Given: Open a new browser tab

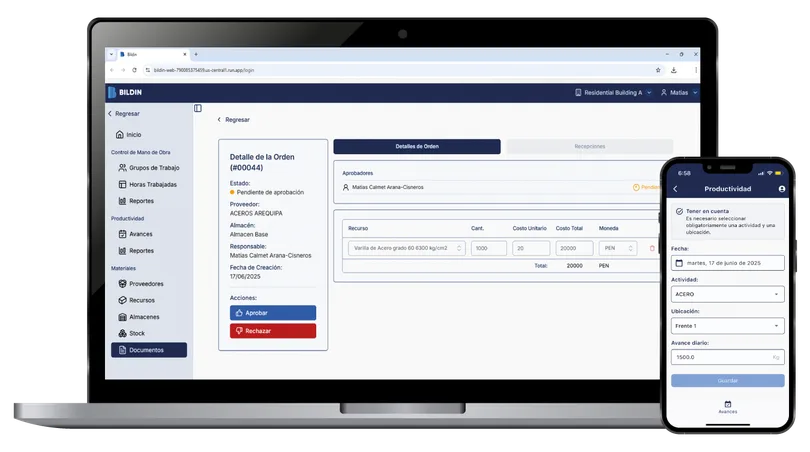Looking at the screenshot, I should (x=196, y=54).
